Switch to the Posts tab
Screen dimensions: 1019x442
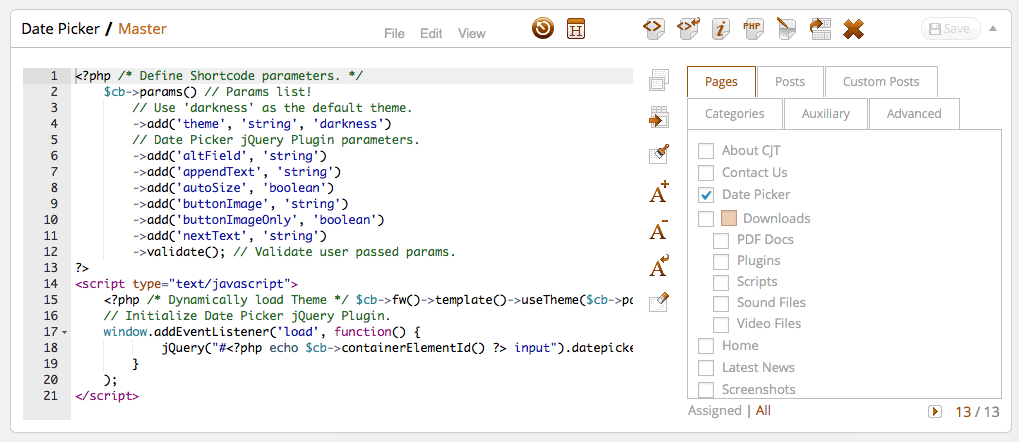point(790,81)
